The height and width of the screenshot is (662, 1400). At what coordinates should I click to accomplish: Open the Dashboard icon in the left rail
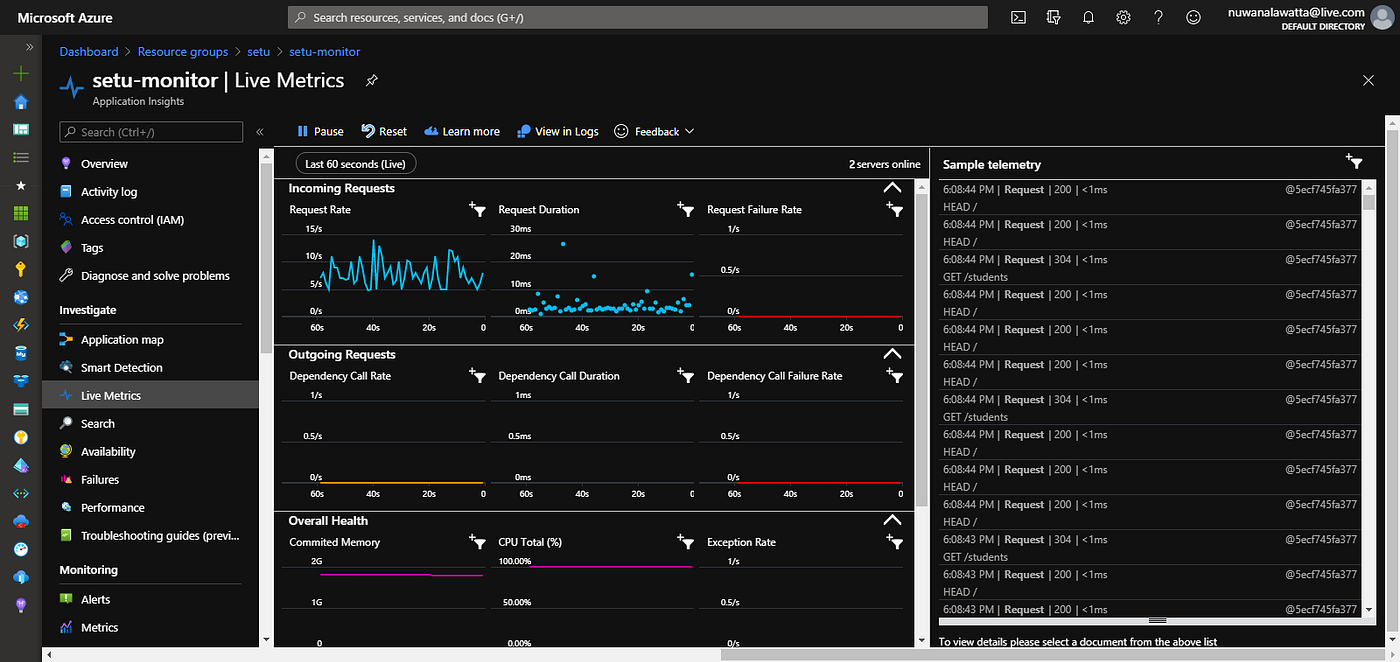tap(21, 130)
